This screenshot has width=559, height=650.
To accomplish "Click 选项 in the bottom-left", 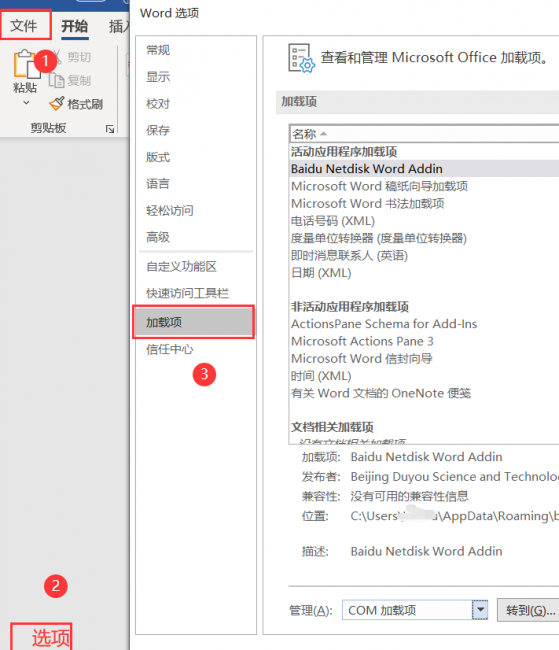I will 51,638.
